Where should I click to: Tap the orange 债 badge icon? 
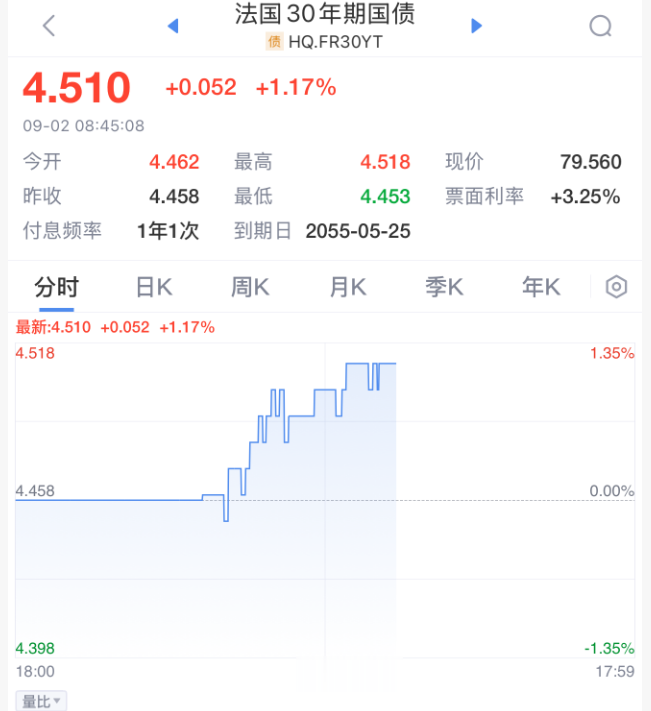(x=274, y=42)
